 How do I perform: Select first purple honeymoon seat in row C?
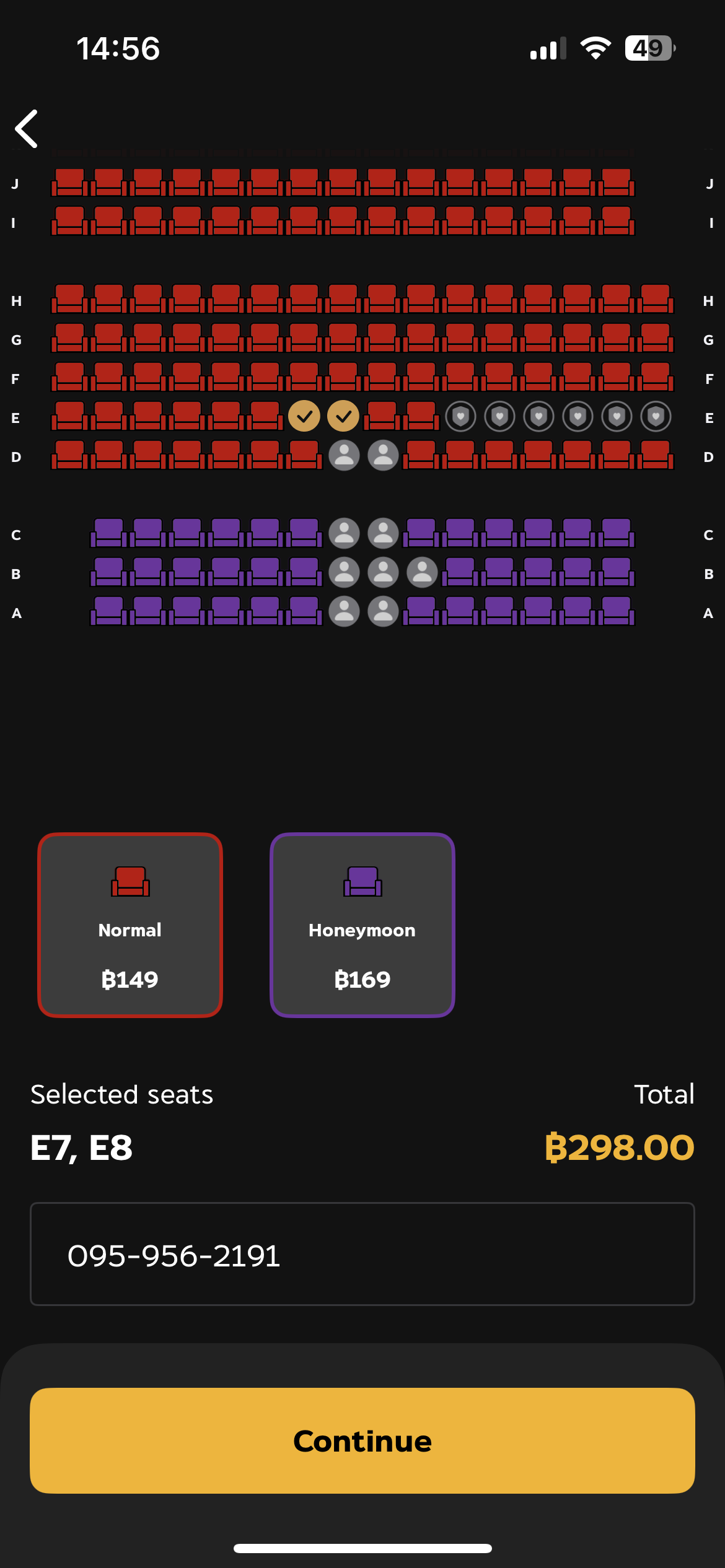(109, 533)
